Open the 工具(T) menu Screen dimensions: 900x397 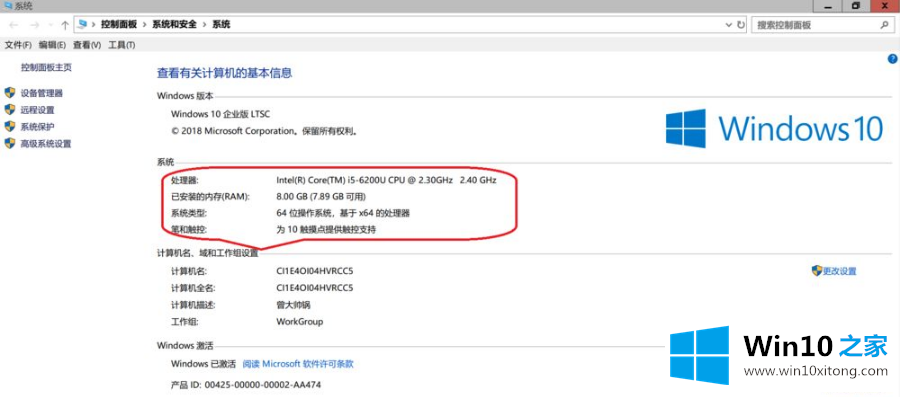click(122, 45)
